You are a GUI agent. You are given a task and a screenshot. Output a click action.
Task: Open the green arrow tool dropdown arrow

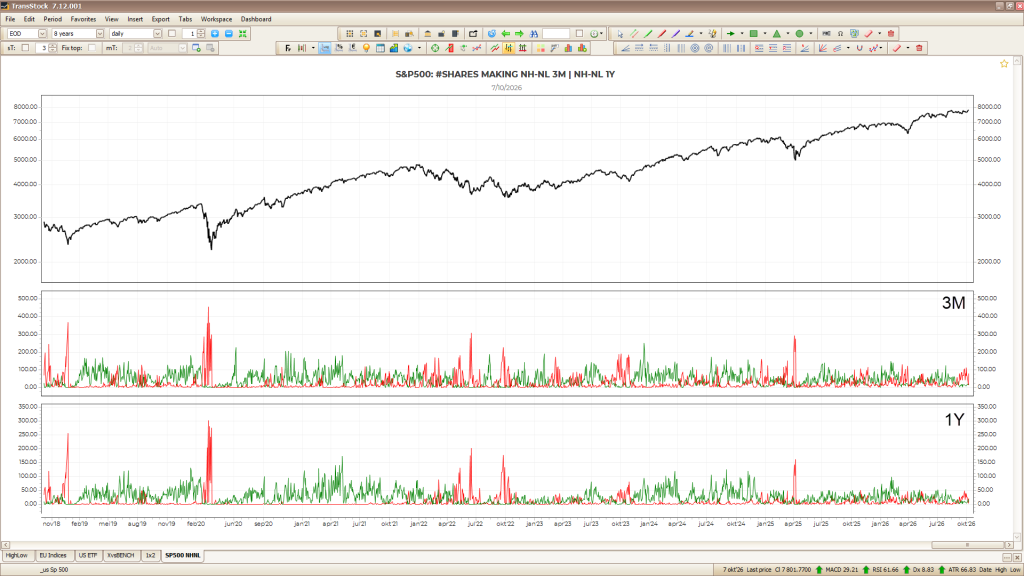pos(742,33)
